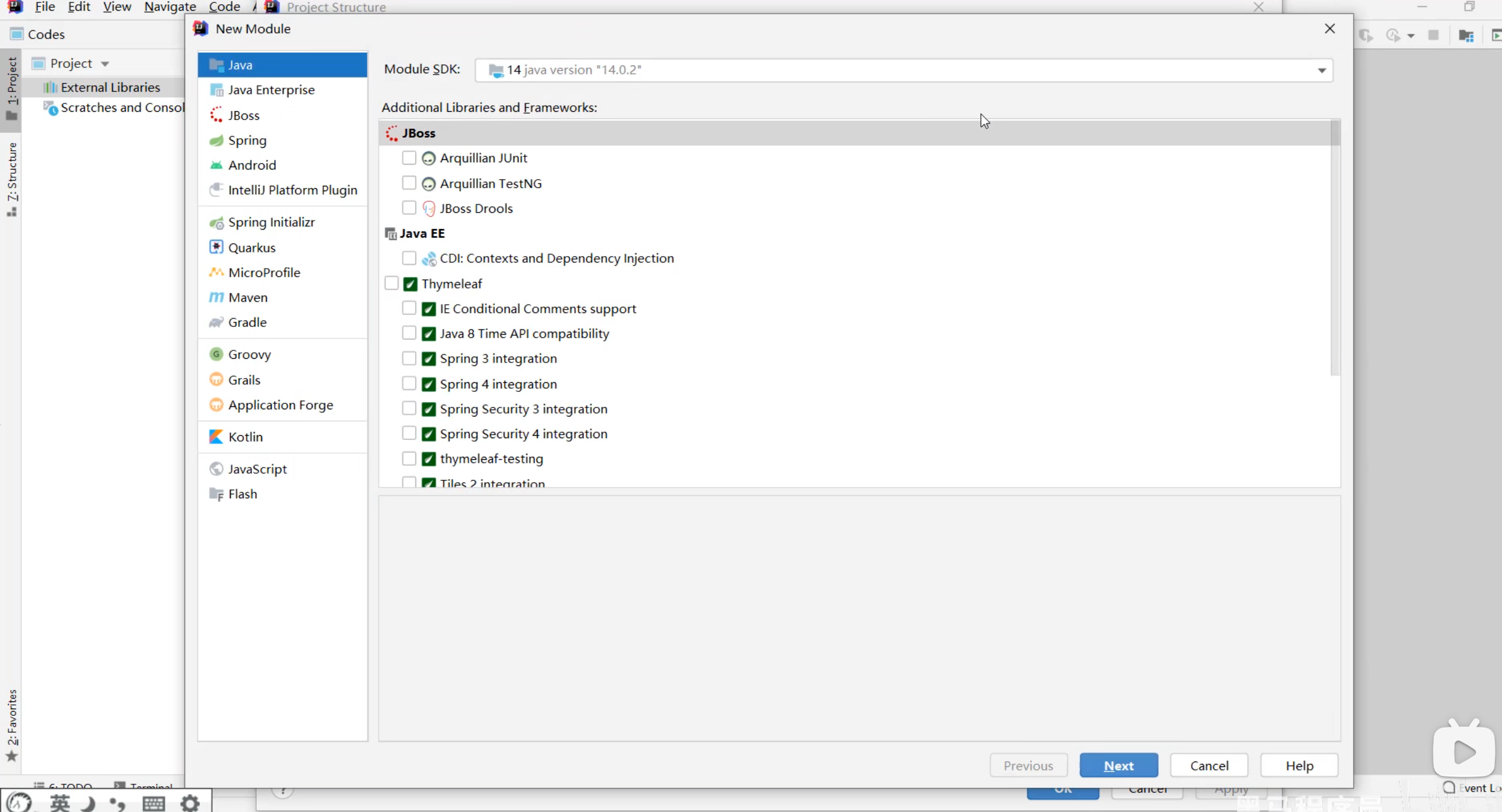The height and width of the screenshot is (812, 1502).
Task: Check the JBoss Drools framework
Action: pyautogui.click(x=409, y=208)
